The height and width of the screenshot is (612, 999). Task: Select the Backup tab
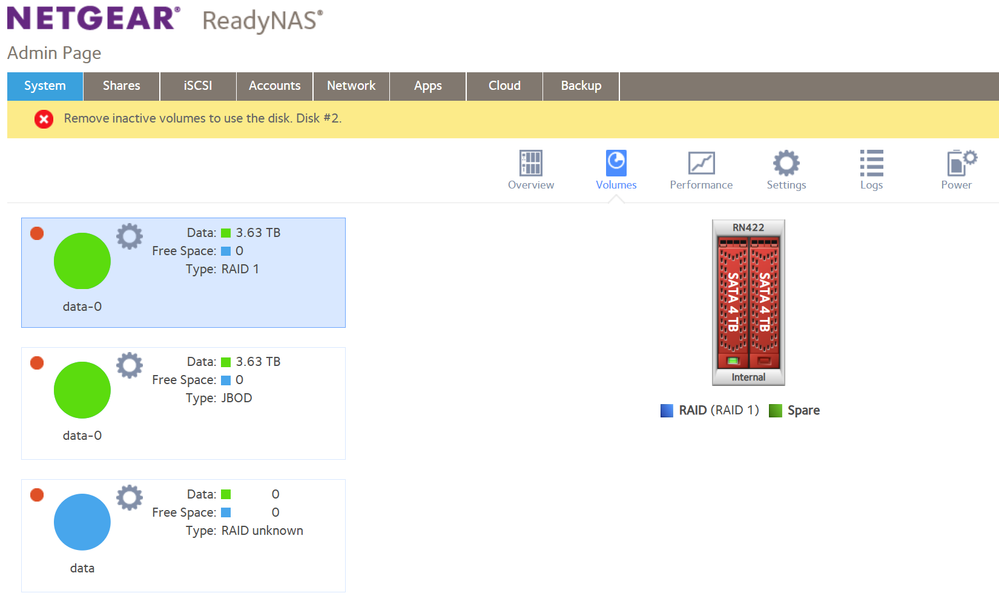581,86
